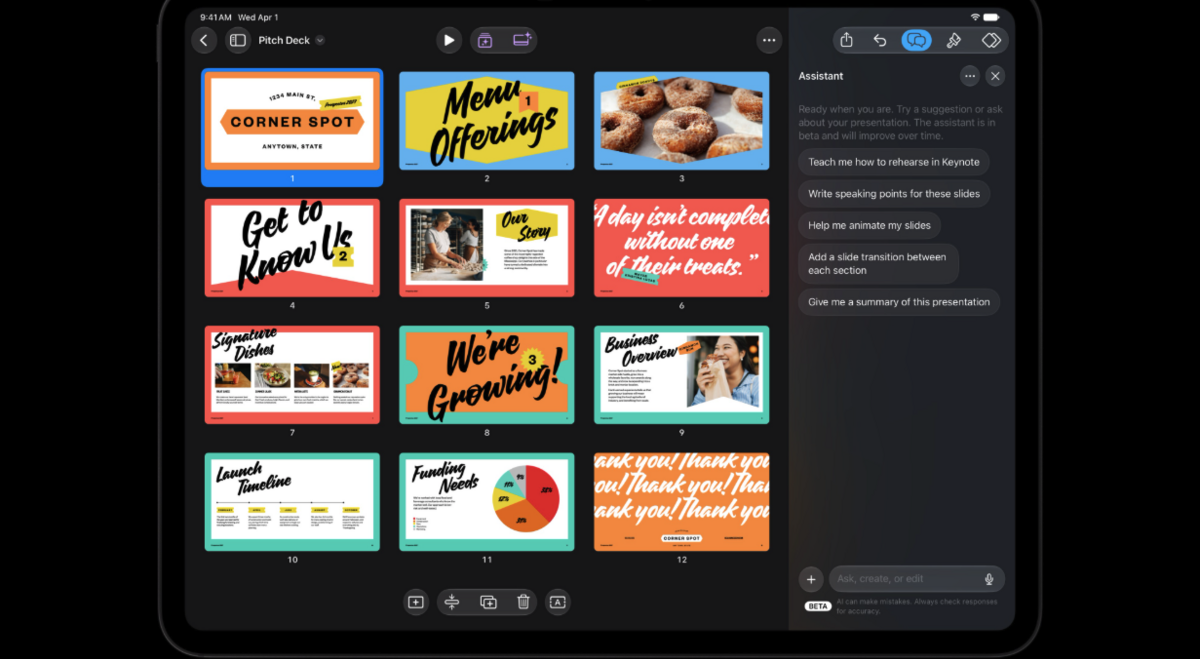Screen dimensions: 1200x659
Task: Select the Menu Offerings slide thumbnail
Action: 487,121
